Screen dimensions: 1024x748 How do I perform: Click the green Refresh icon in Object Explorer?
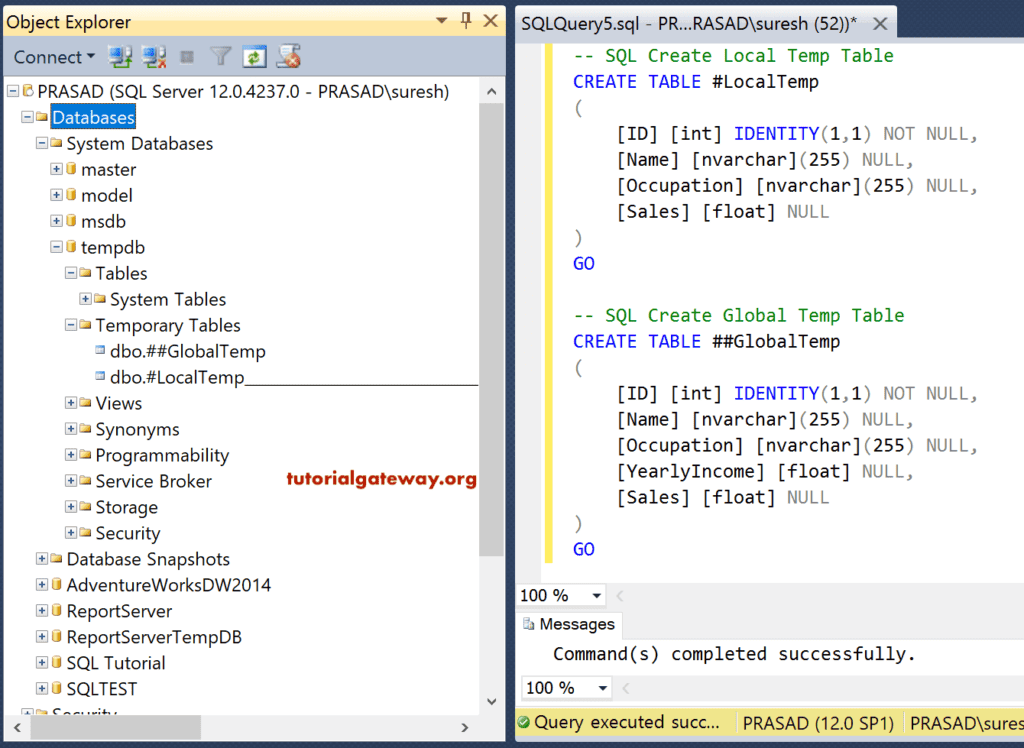coord(254,57)
